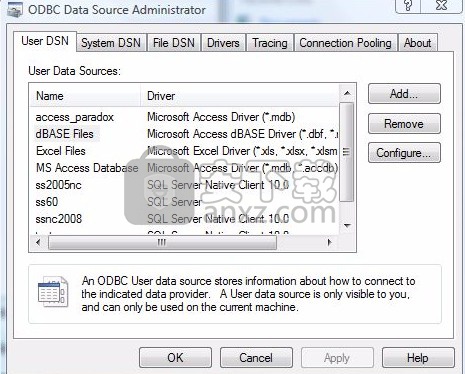Click the Microsoft Access Driver (*.mdb, *.accdb) cell
465x374 pixels.
pyautogui.click(x=243, y=168)
